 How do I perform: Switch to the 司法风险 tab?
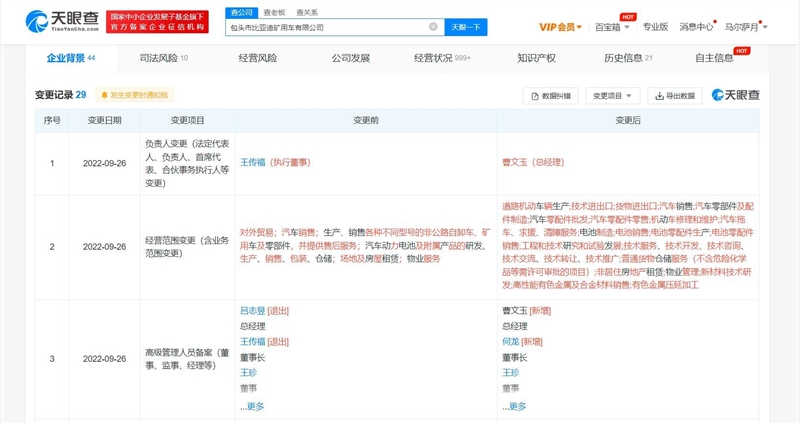coord(162,58)
